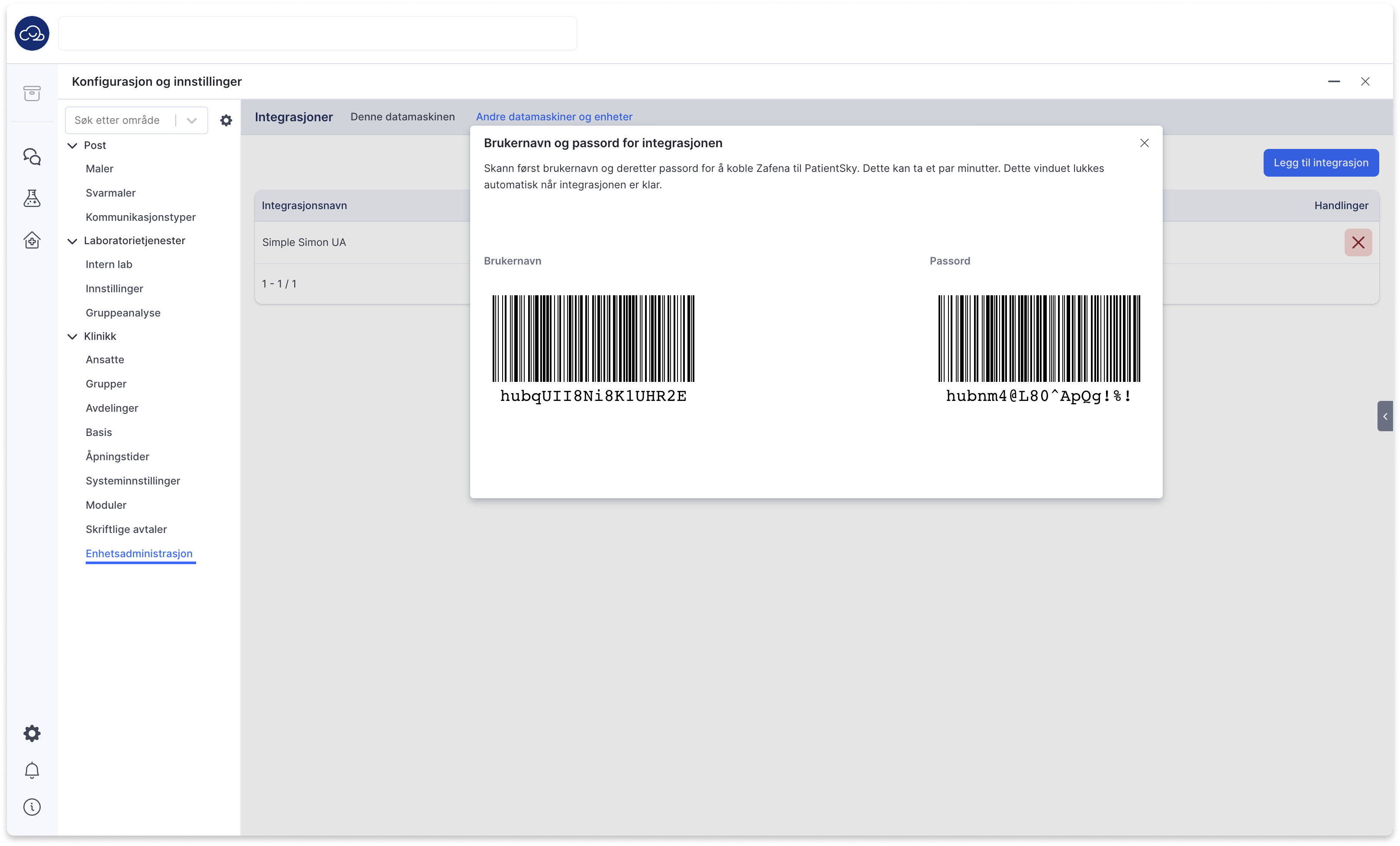The image size is (1400, 846).
Task: Click Simple Simon UA table row
Action: [x=816, y=242]
